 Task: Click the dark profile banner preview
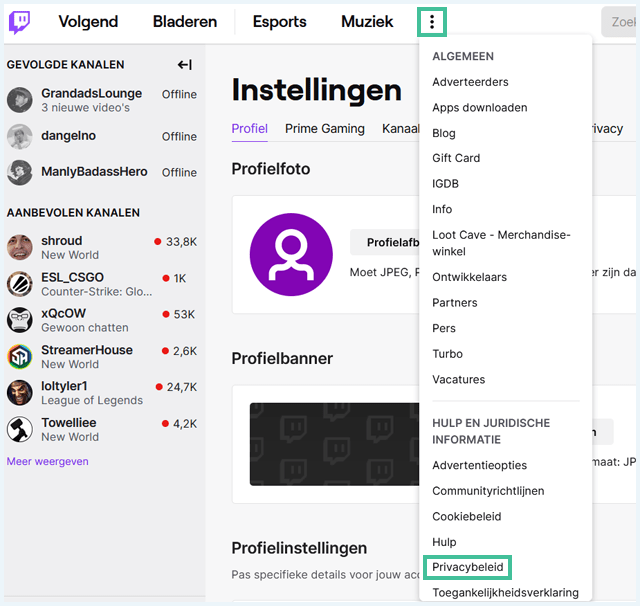[334, 444]
